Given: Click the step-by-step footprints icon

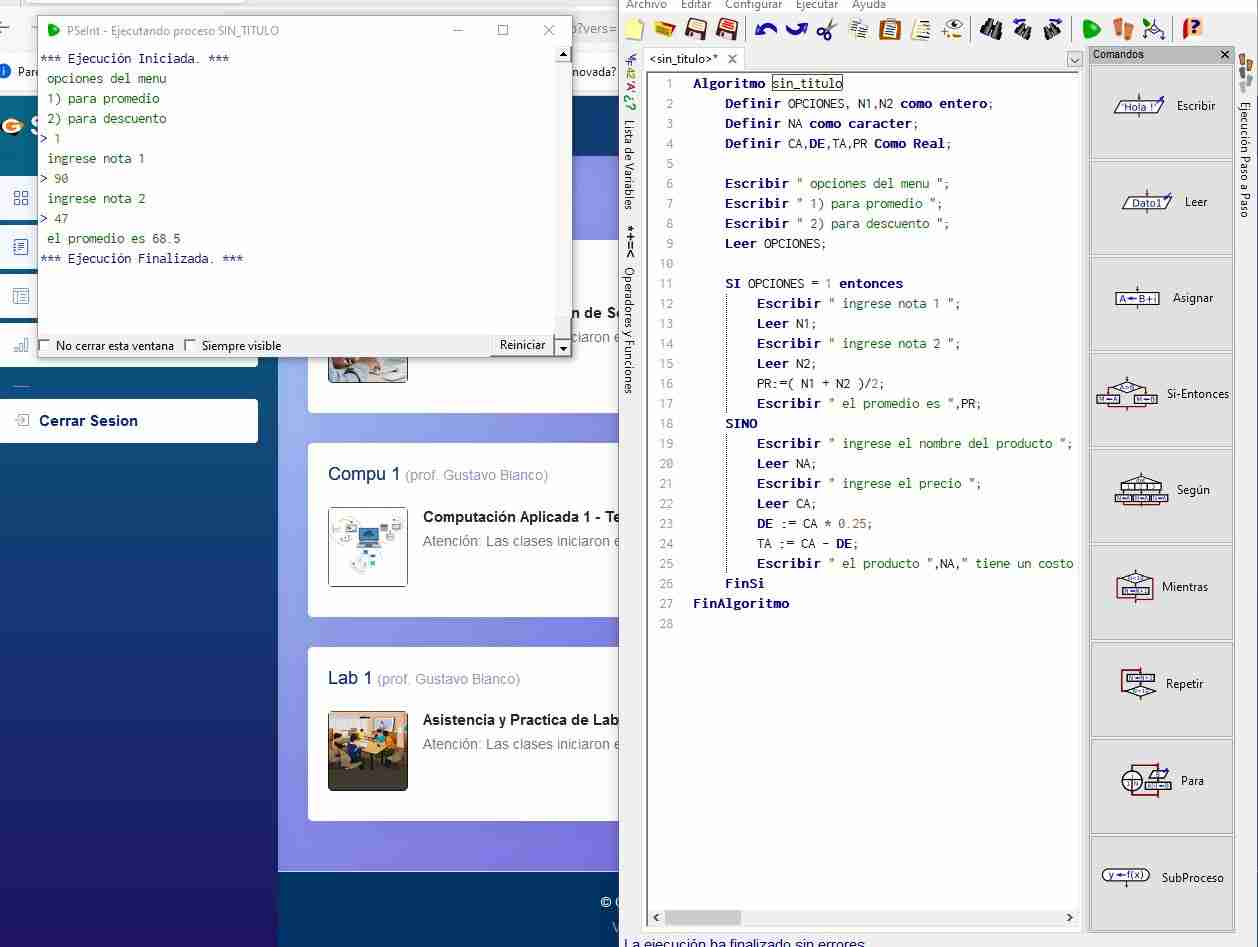Looking at the screenshot, I should click(1123, 29).
